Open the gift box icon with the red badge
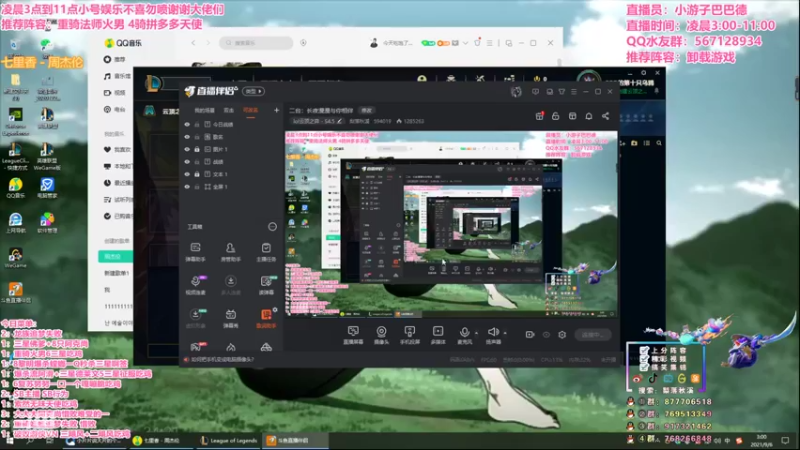Image resolution: width=800 pixels, height=450 pixels. click(x=539, y=116)
